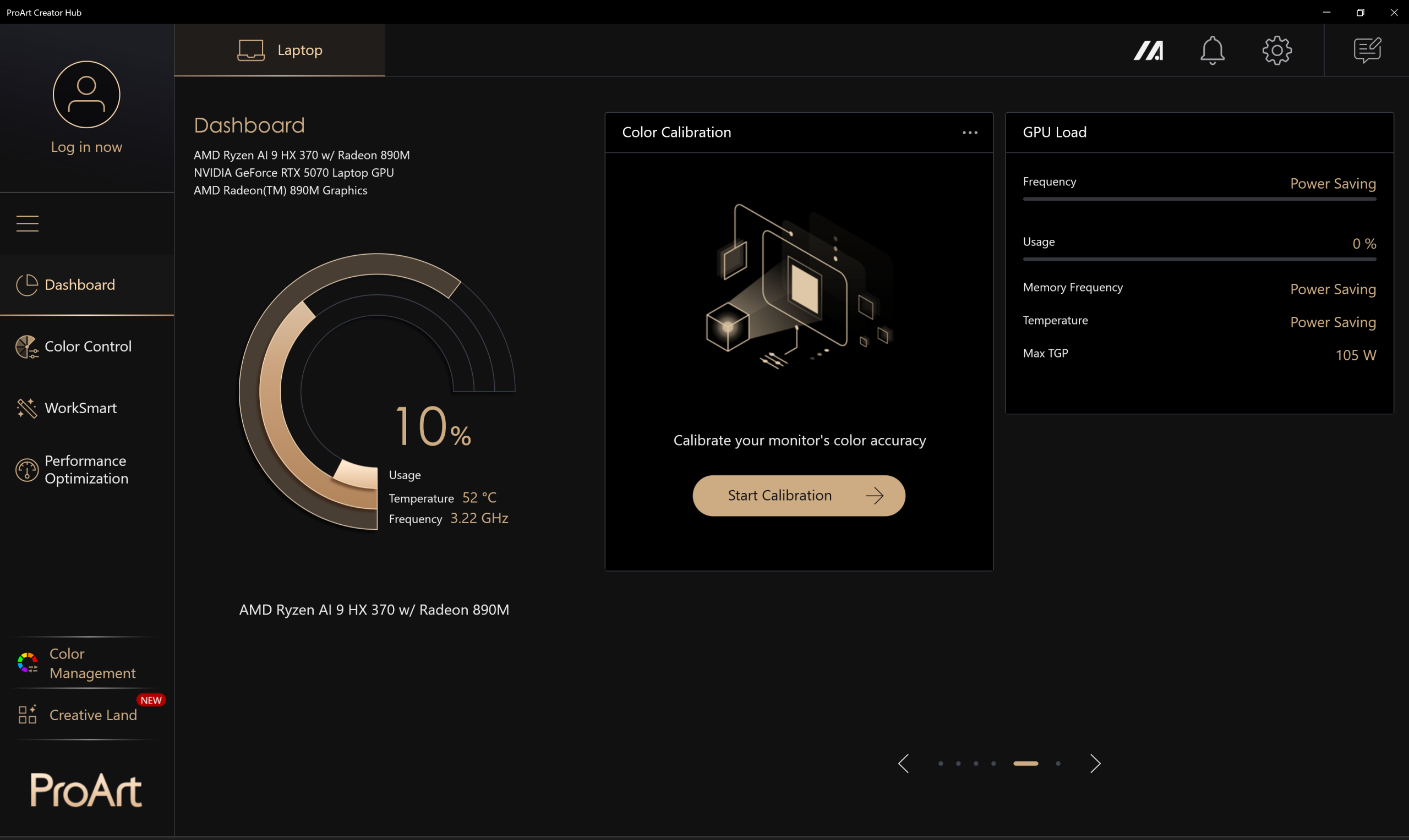This screenshot has width=1409, height=840.
Task: Select the last page indicator dot
Action: tap(1058, 764)
